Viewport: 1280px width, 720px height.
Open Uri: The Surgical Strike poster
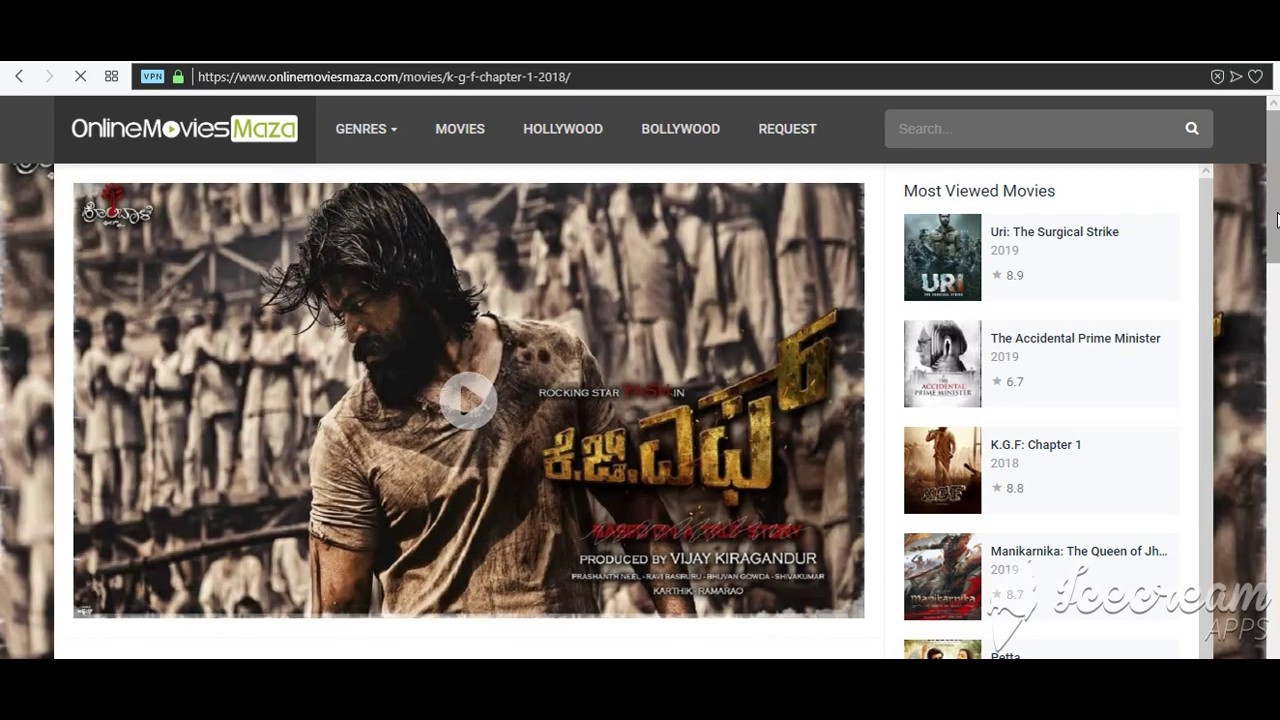click(942, 257)
